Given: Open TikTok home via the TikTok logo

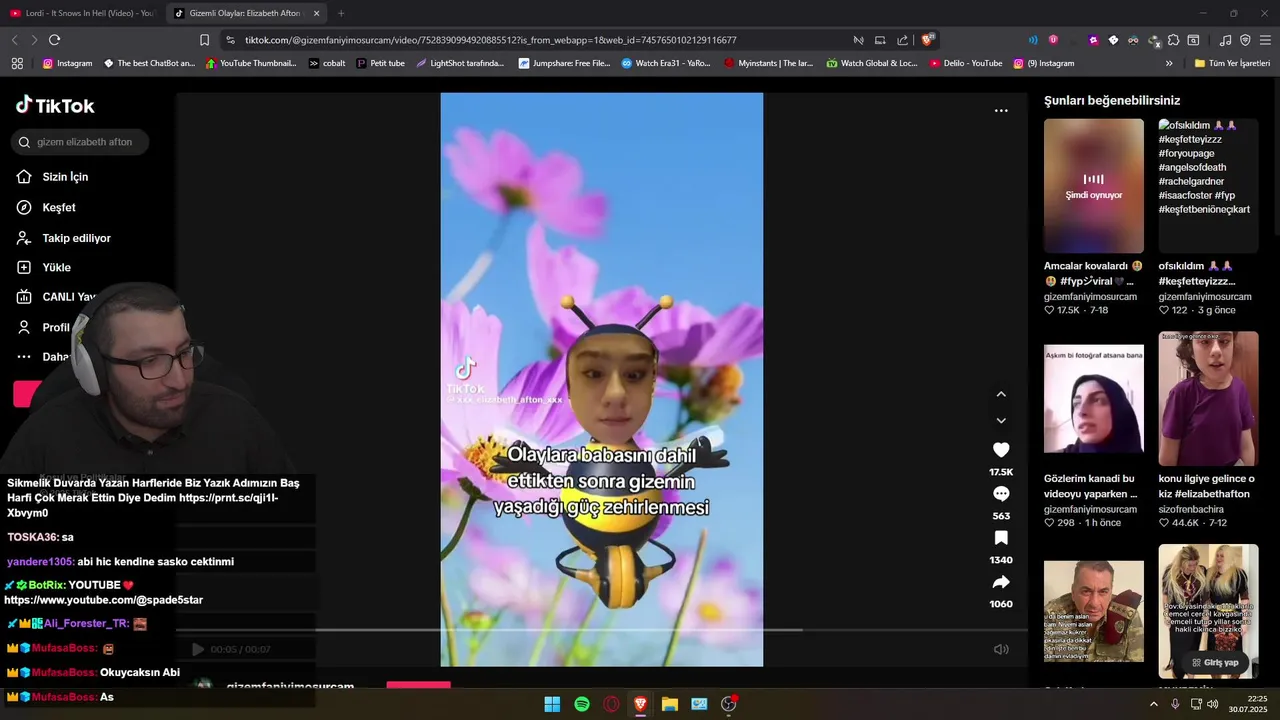Looking at the screenshot, I should 55,105.
